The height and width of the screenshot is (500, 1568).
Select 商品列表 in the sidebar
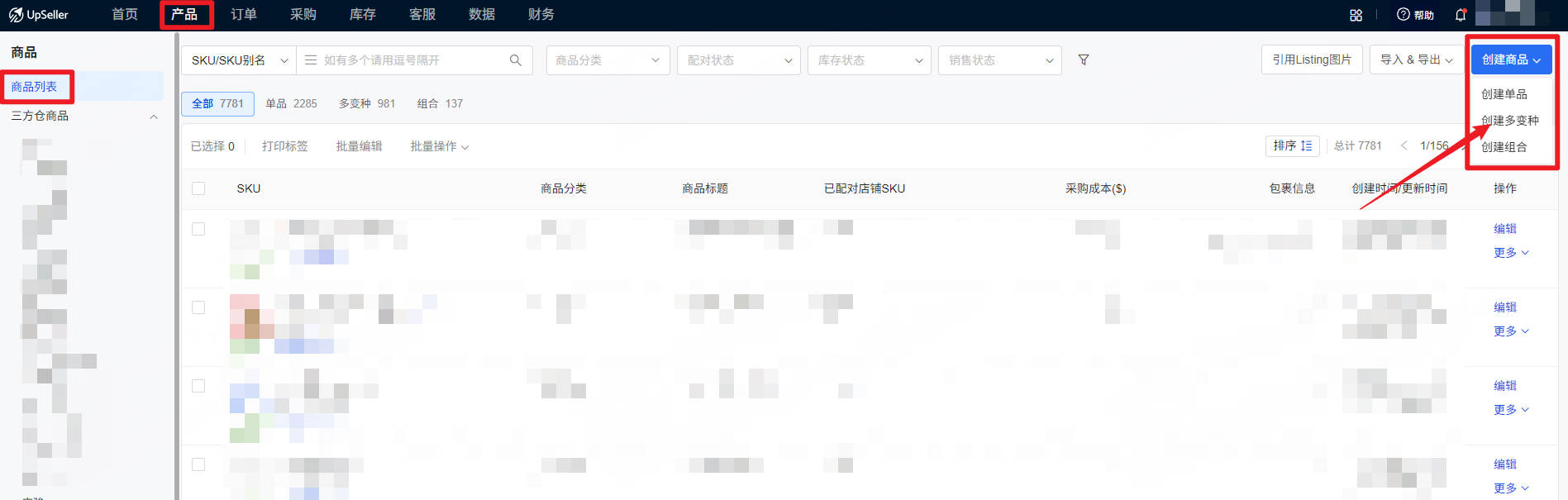click(x=34, y=87)
